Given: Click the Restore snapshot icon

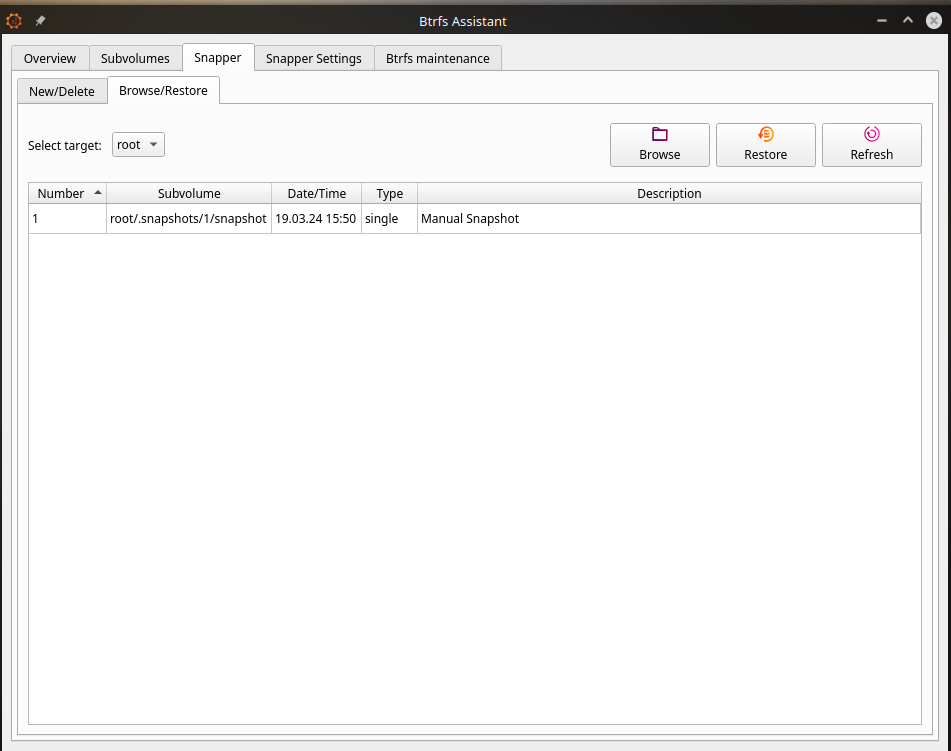Looking at the screenshot, I should click(x=765, y=144).
